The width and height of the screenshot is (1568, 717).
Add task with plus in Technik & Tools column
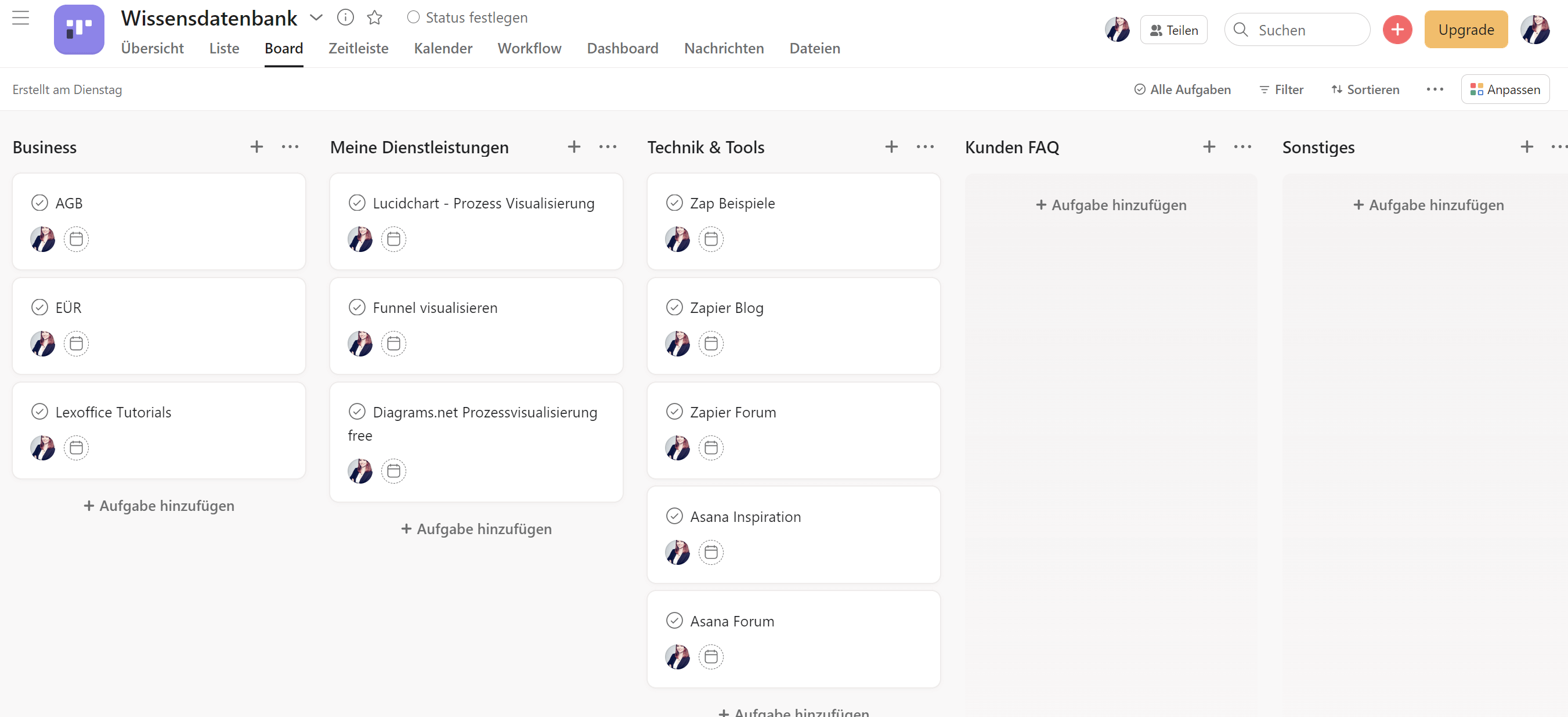(891, 147)
